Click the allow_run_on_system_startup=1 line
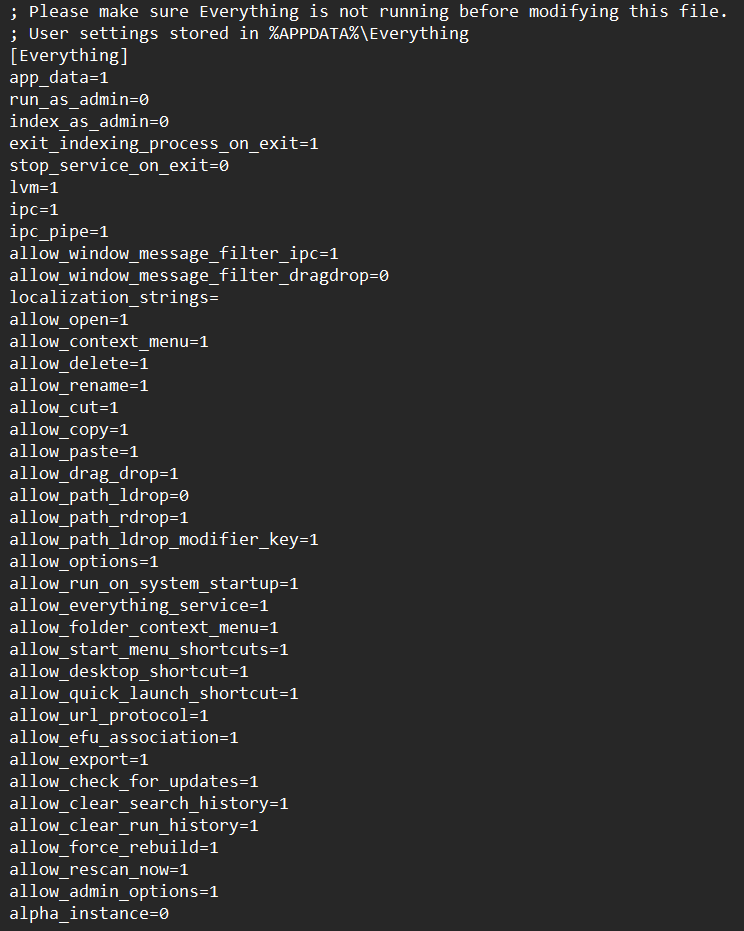 (x=154, y=583)
